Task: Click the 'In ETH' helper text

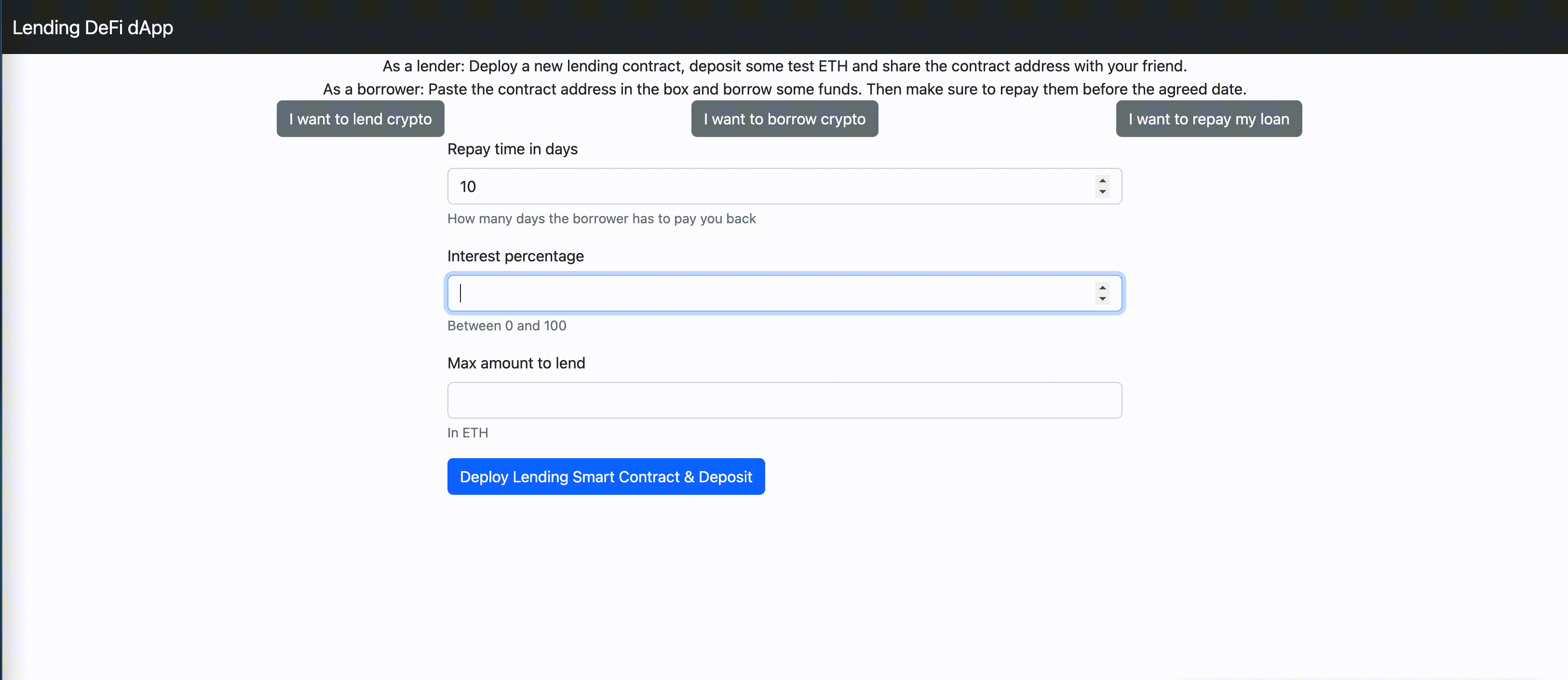Action: pyautogui.click(x=468, y=433)
